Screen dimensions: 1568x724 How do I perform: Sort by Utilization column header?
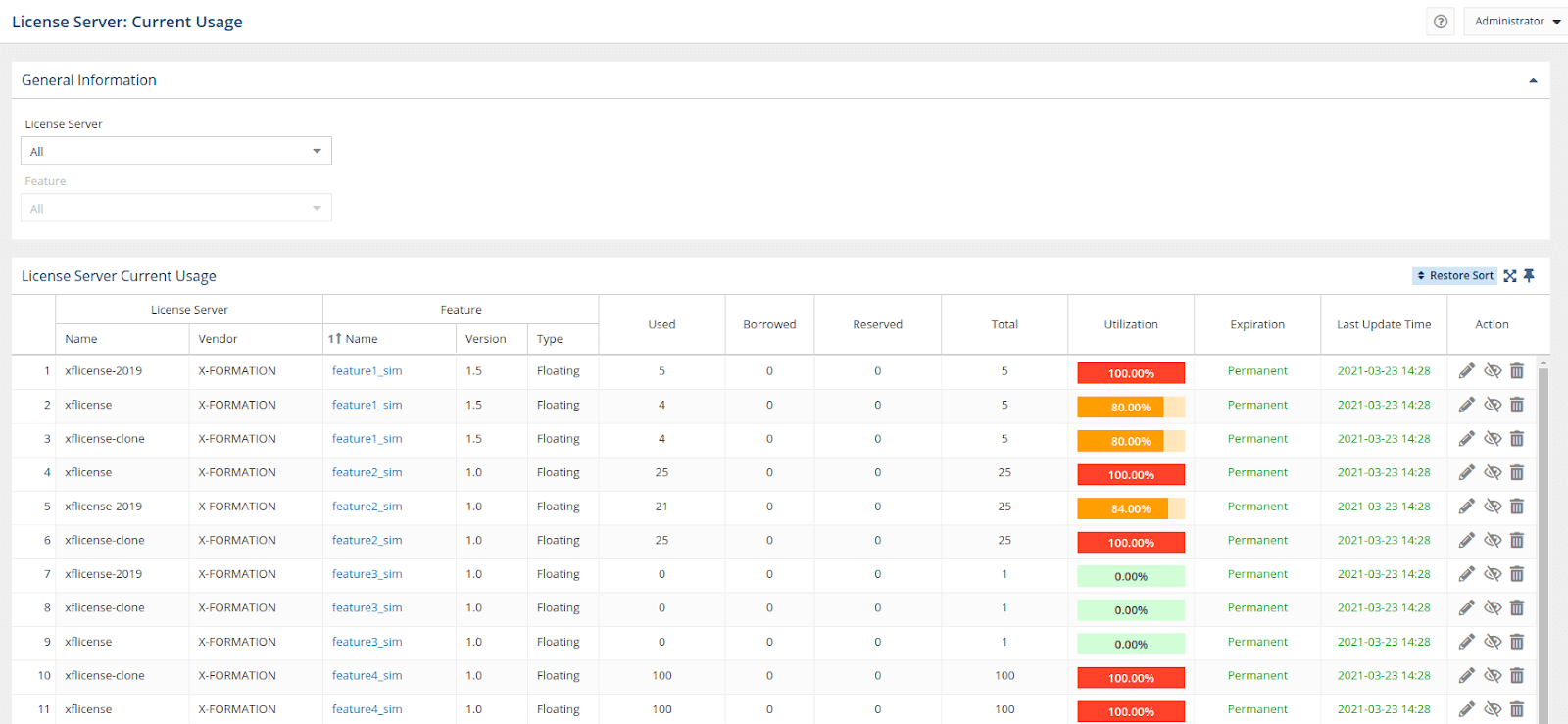coord(1131,324)
